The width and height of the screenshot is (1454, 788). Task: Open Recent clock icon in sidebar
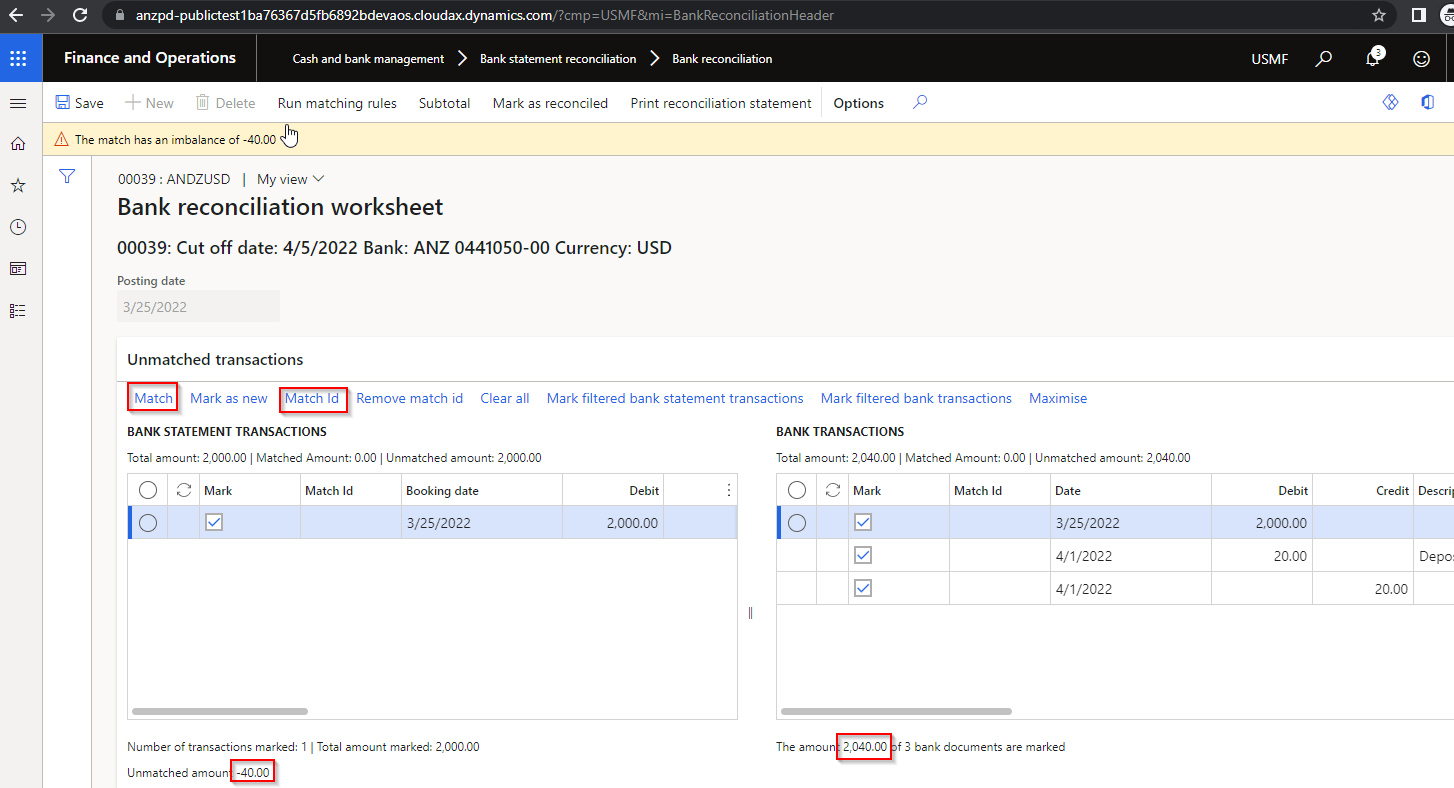pos(18,227)
